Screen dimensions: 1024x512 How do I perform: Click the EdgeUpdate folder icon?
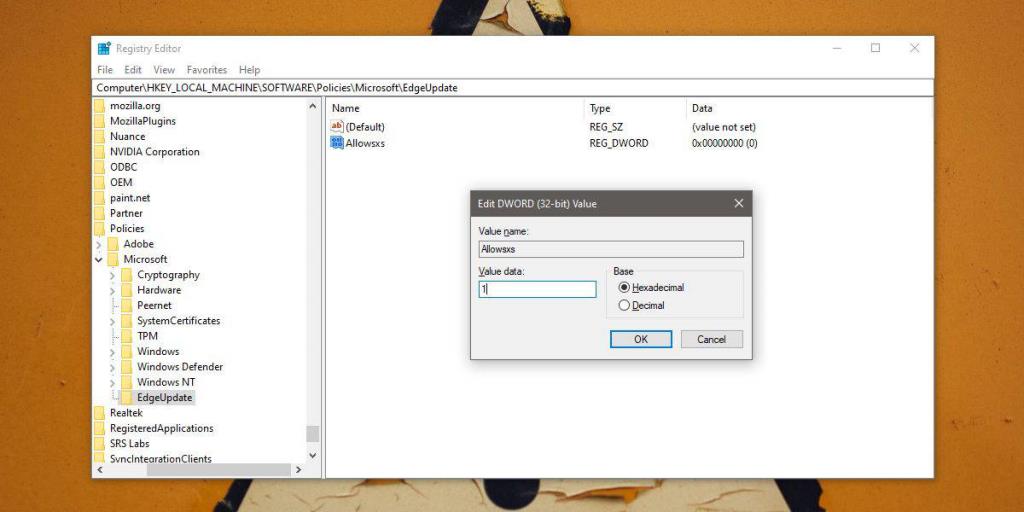pyautogui.click(x=127, y=397)
